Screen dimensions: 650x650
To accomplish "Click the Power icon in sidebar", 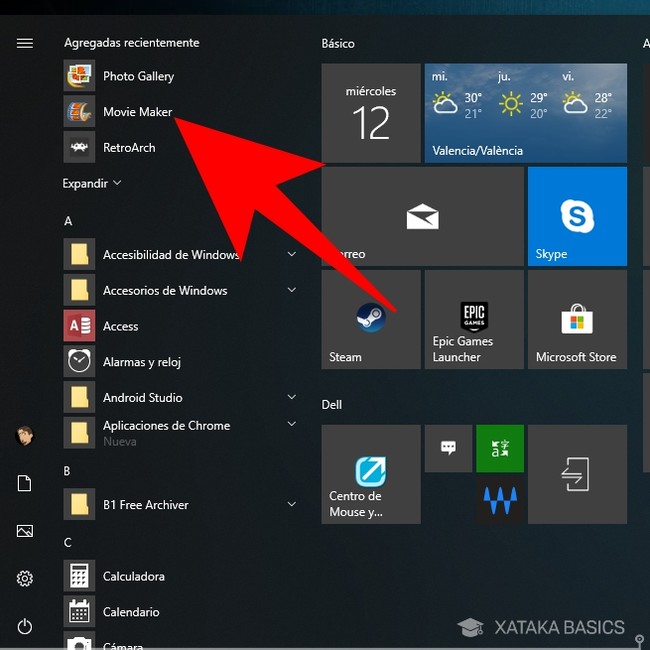I will coord(25,626).
